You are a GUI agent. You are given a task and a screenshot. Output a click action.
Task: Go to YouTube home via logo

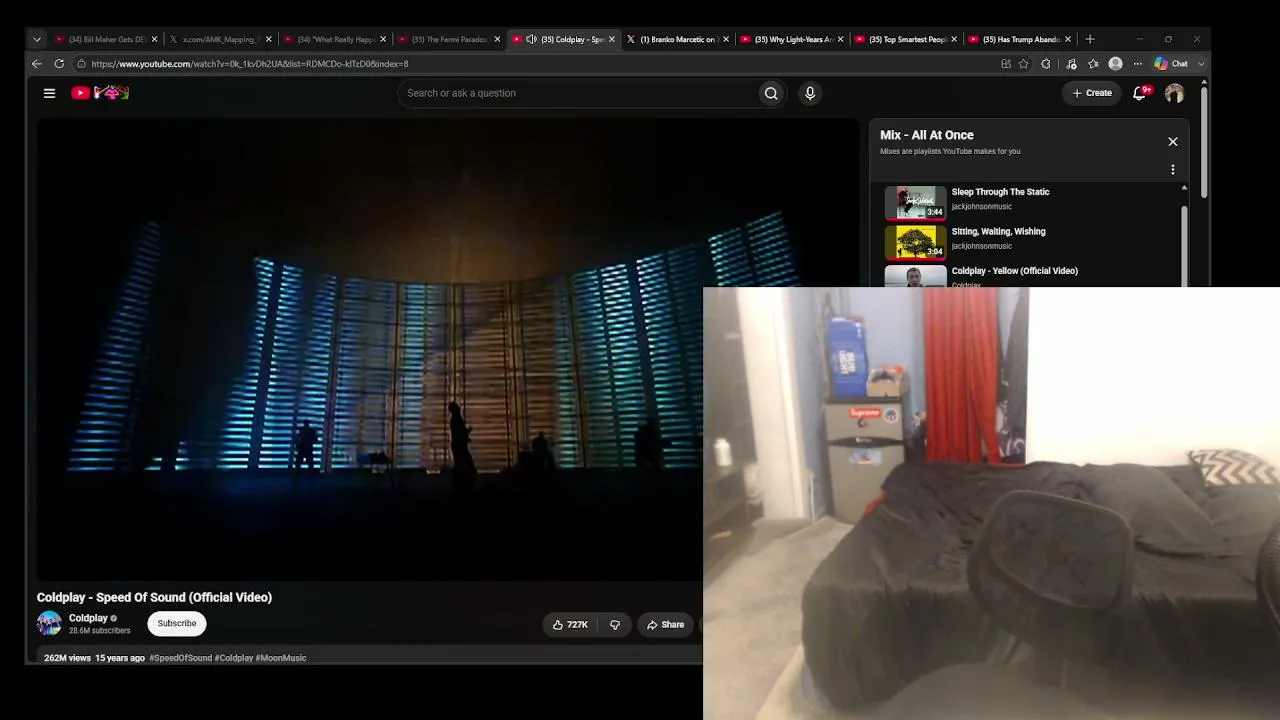100,93
